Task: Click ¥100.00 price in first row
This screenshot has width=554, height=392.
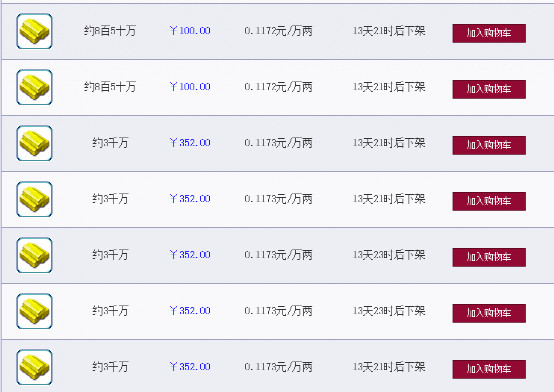Action: click(190, 31)
